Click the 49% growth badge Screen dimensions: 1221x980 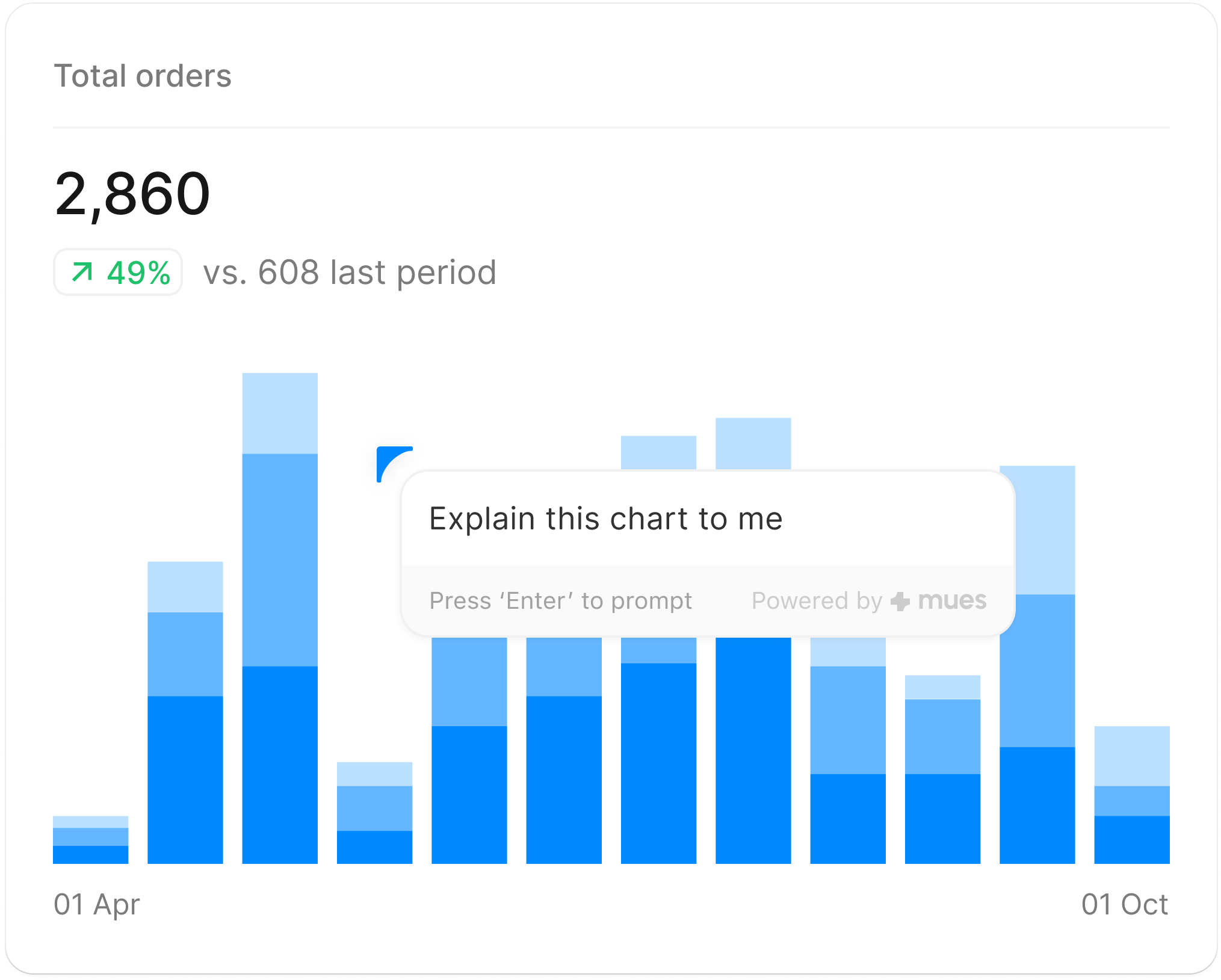point(118,273)
